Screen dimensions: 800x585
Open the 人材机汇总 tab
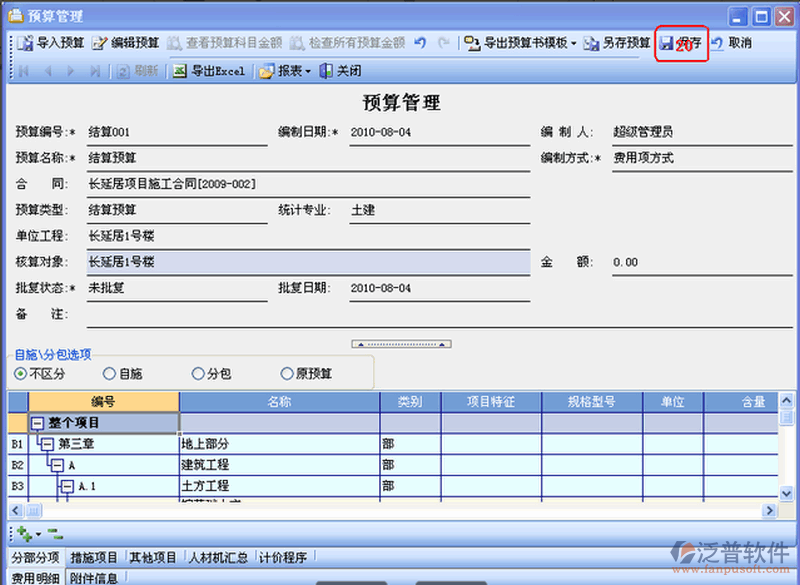(x=220, y=558)
